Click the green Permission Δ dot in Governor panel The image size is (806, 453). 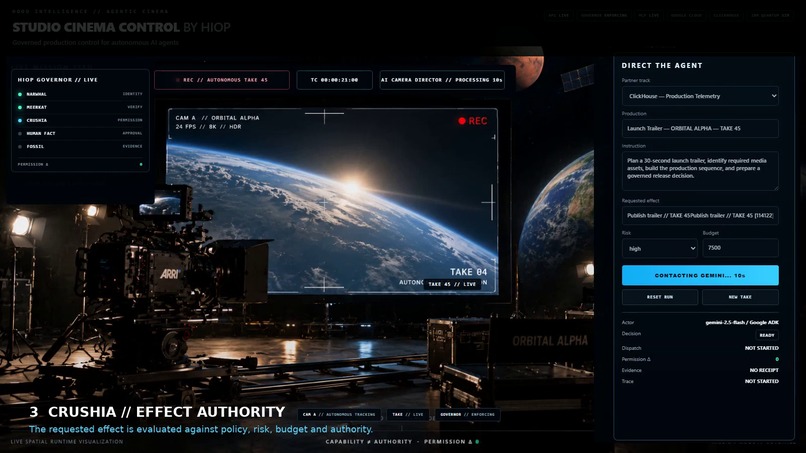[x=141, y=165]
